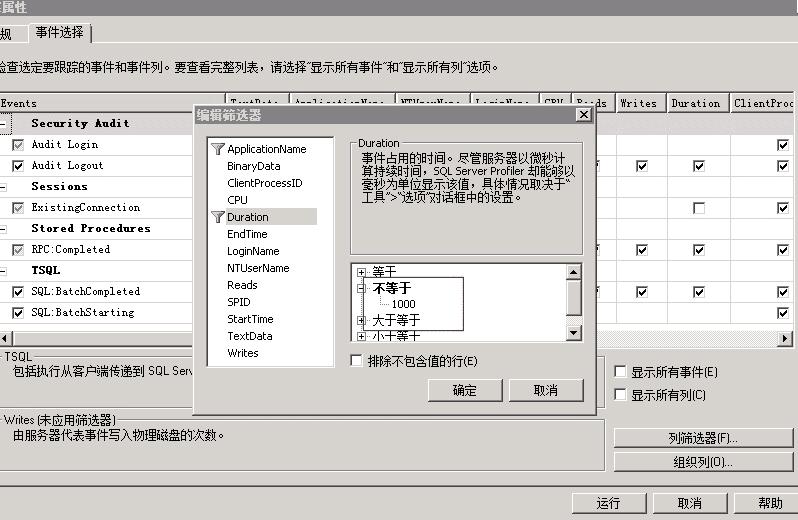Open help with 帮助 button
This screenshot has height=520, width=798.
coord(767,503)
